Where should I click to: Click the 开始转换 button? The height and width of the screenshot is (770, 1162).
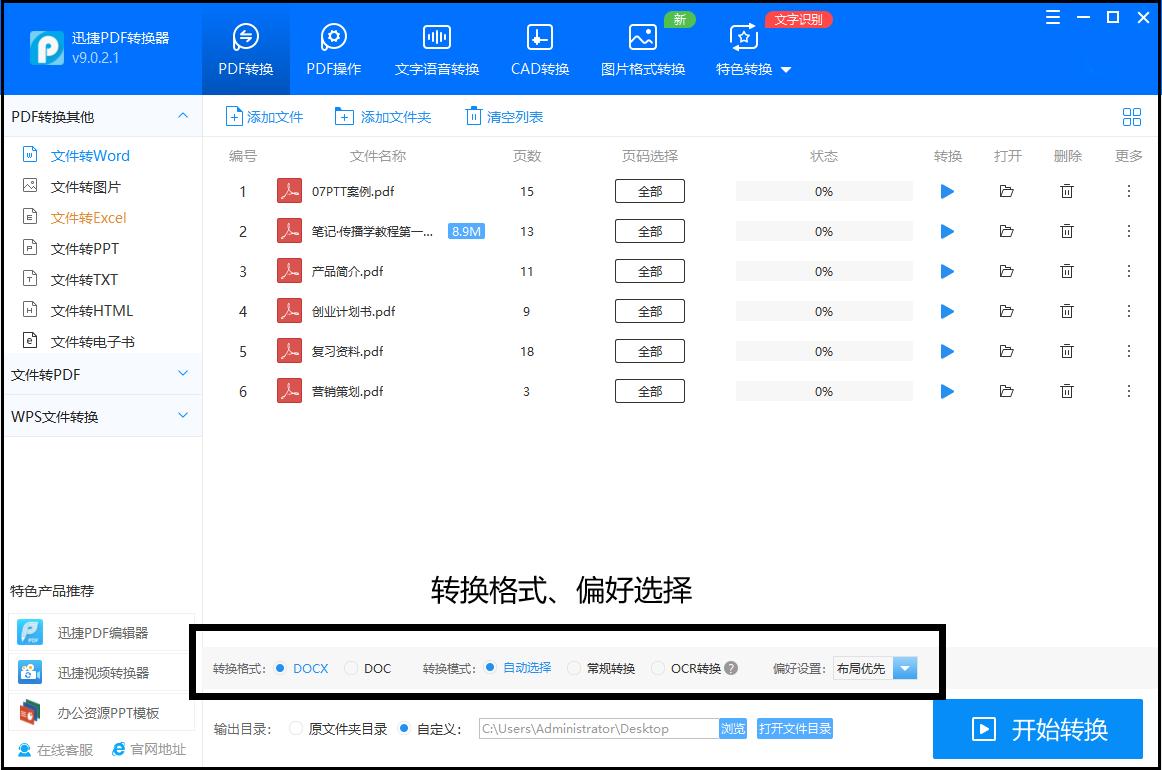(1038, 729)
